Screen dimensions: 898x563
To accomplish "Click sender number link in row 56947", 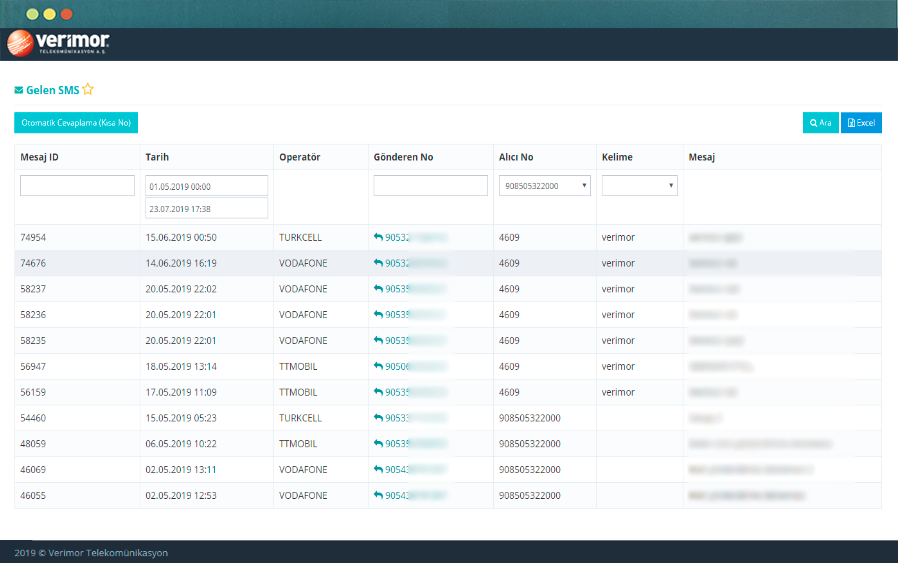I will (x=416, y=367).
